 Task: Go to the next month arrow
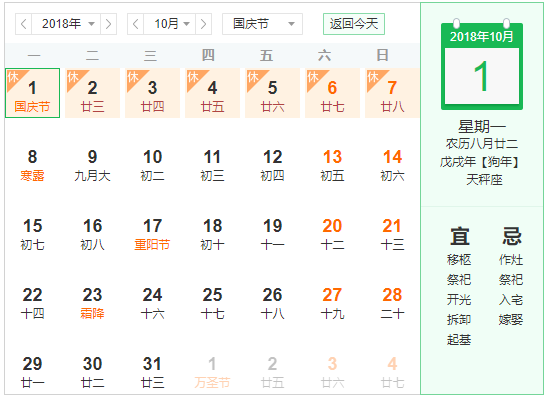[x=203, y=24]
